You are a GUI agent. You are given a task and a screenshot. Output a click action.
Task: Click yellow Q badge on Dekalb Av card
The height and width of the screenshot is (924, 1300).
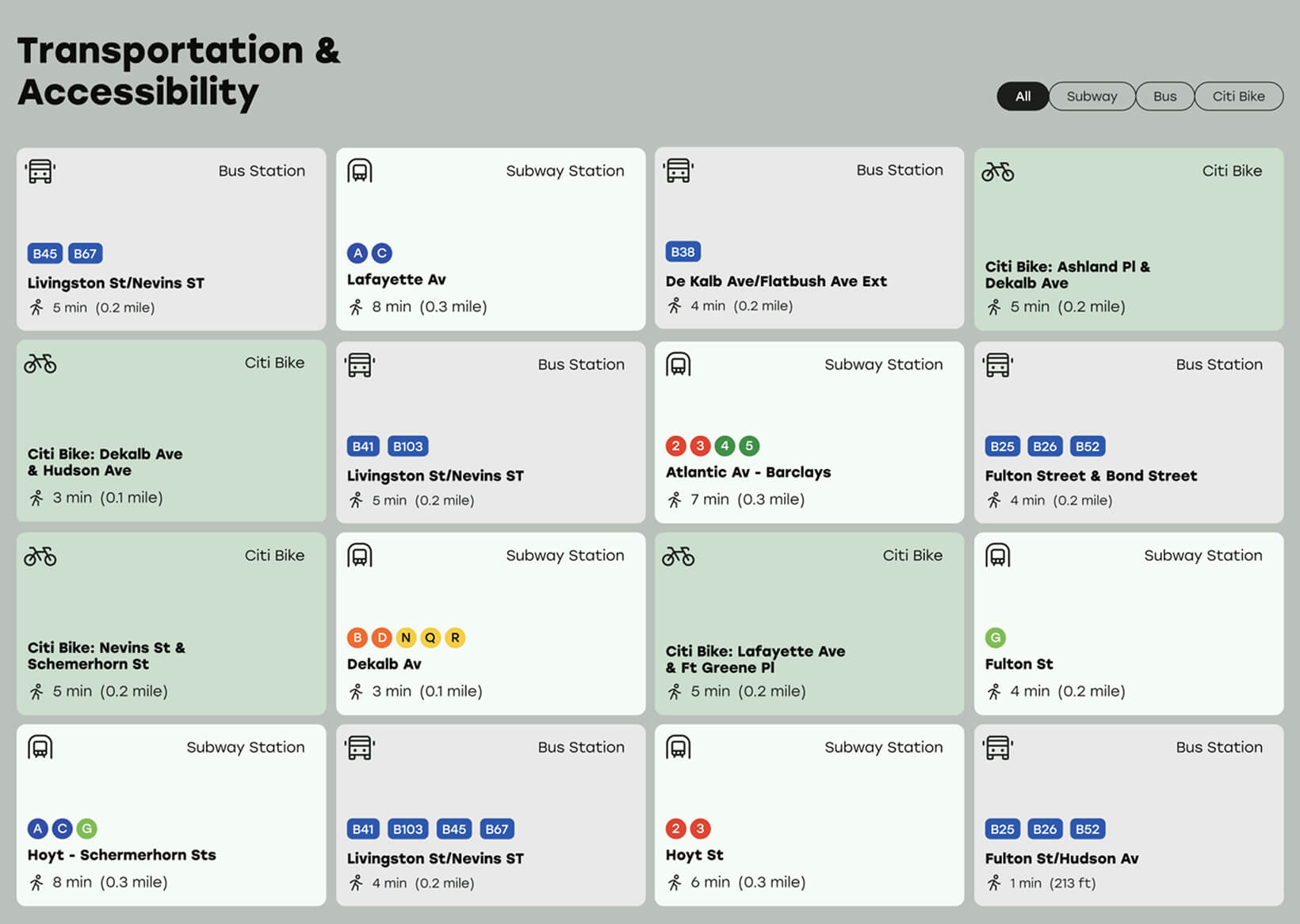coord(430,637)
